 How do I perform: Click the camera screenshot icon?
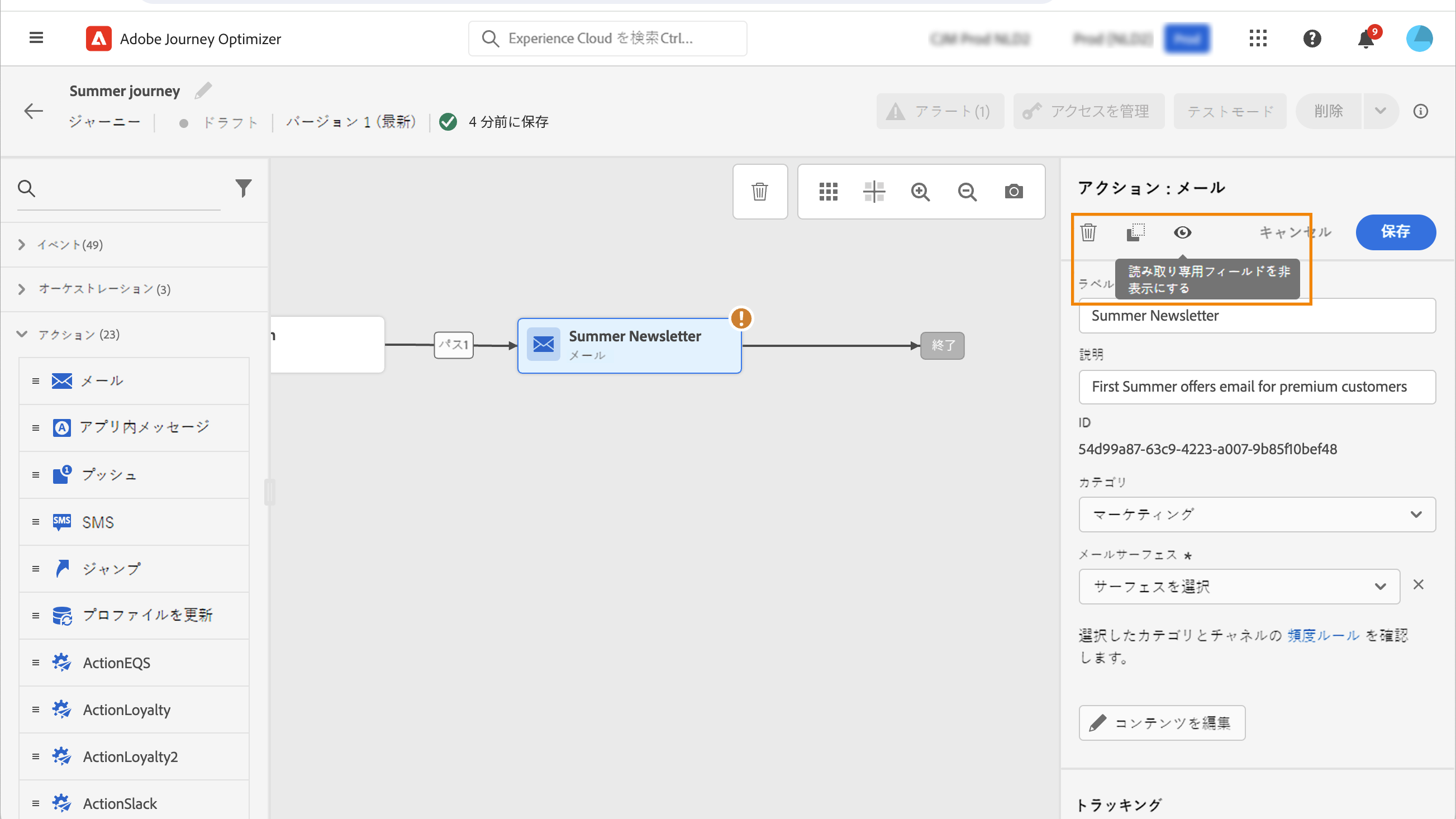1014,192
